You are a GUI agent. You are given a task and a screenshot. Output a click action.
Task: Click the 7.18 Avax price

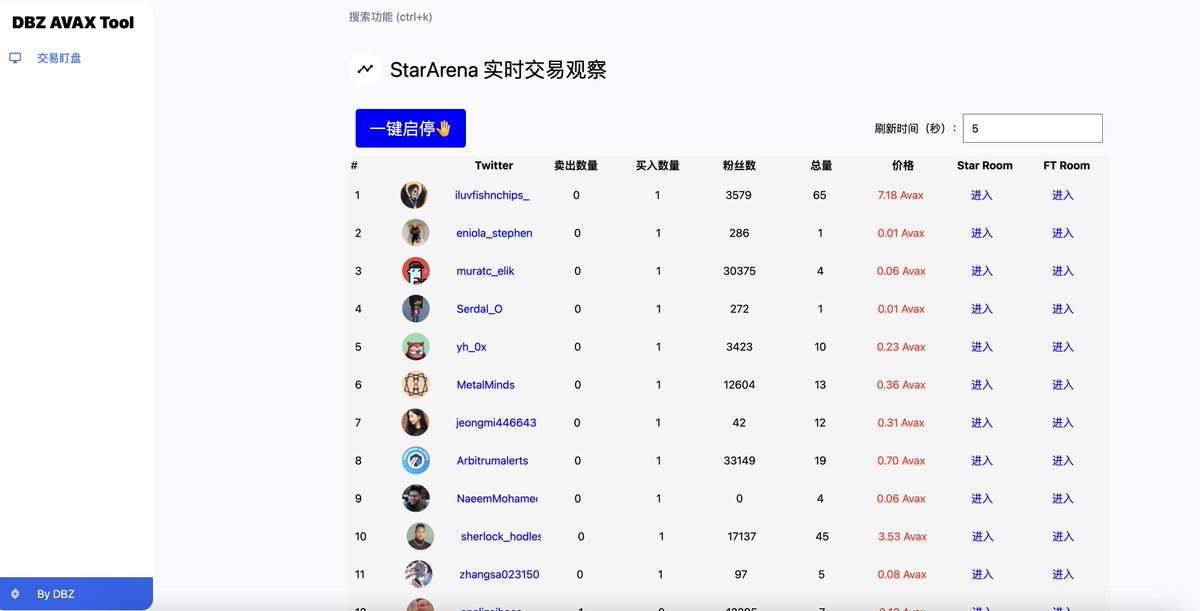pyautogui.click(x=900, y=195)
